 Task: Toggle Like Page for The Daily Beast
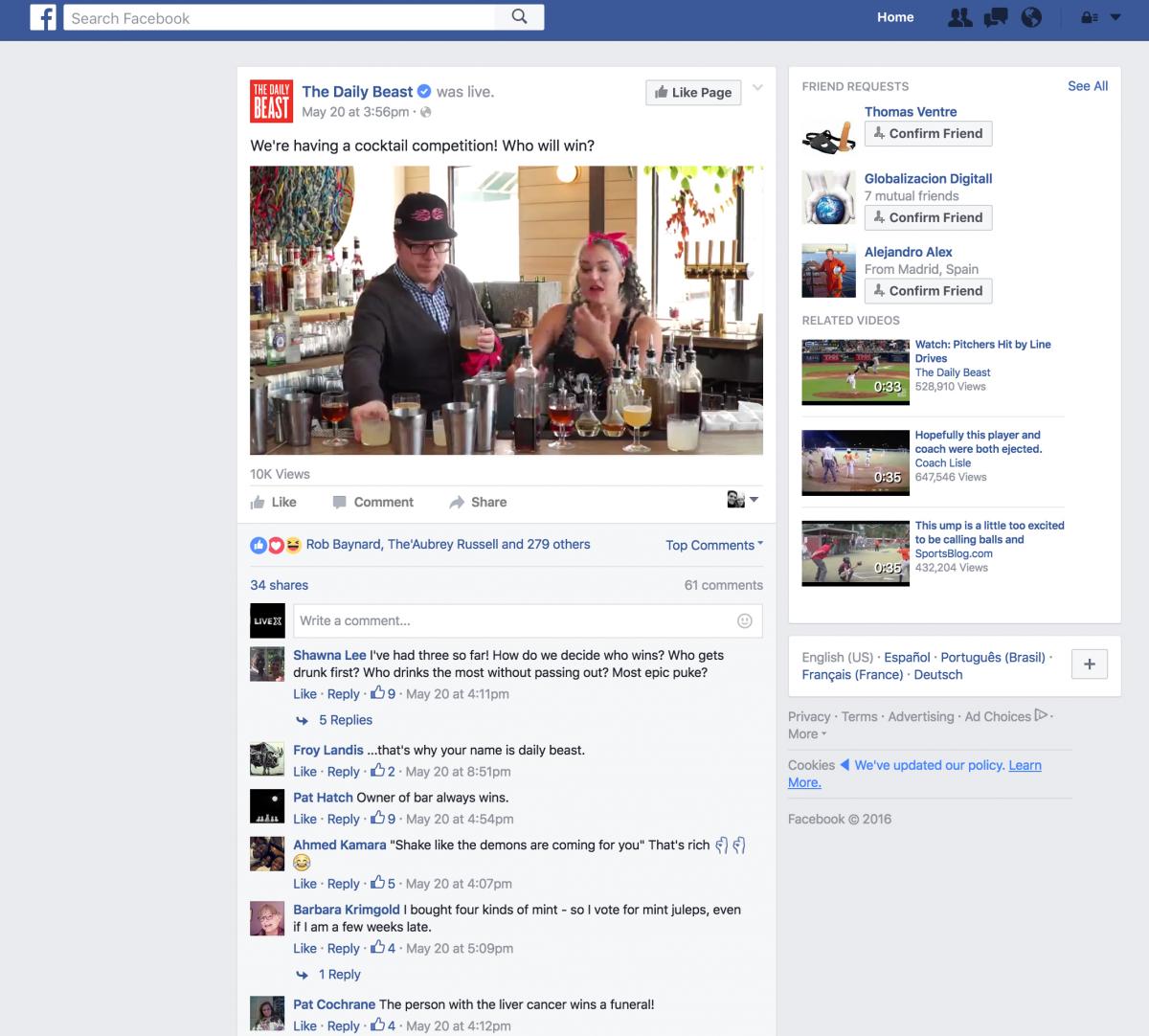click(693, 92)
